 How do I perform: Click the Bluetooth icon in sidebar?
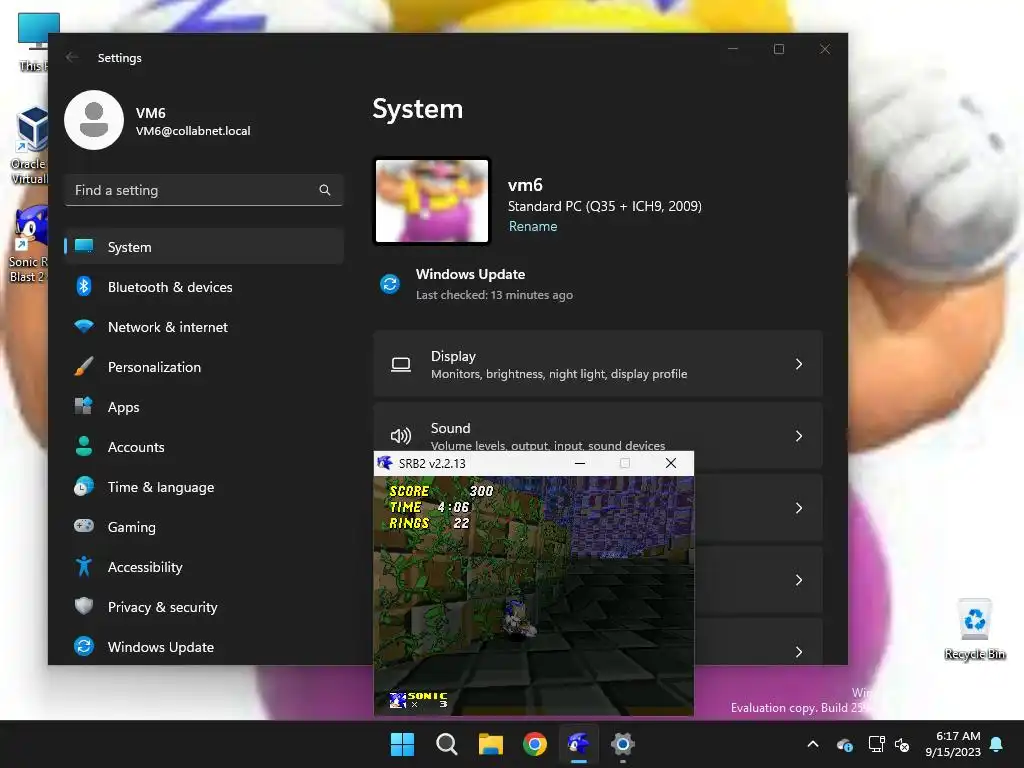84,286
